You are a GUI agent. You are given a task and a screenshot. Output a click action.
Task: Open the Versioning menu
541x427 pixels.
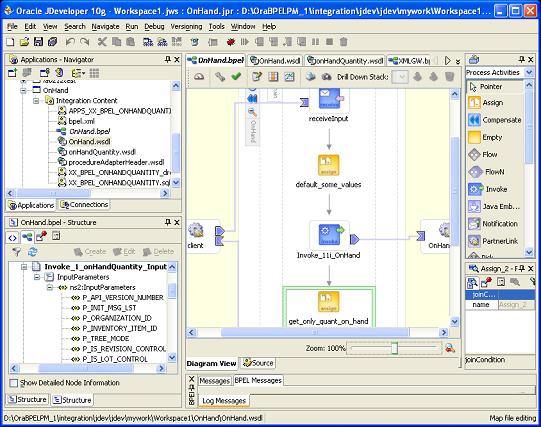point(186,26)
